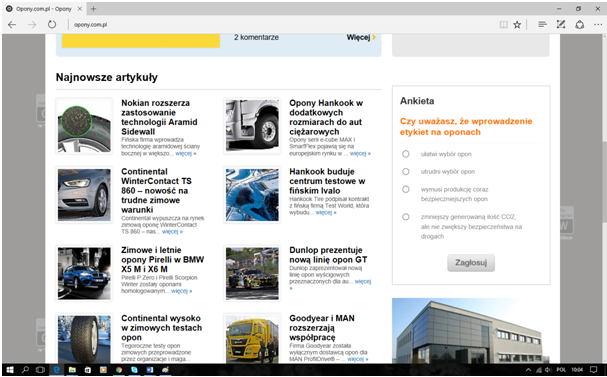Open File Explorer from taskbar
This screenshot has width=607, height=377.
[72, 370]
